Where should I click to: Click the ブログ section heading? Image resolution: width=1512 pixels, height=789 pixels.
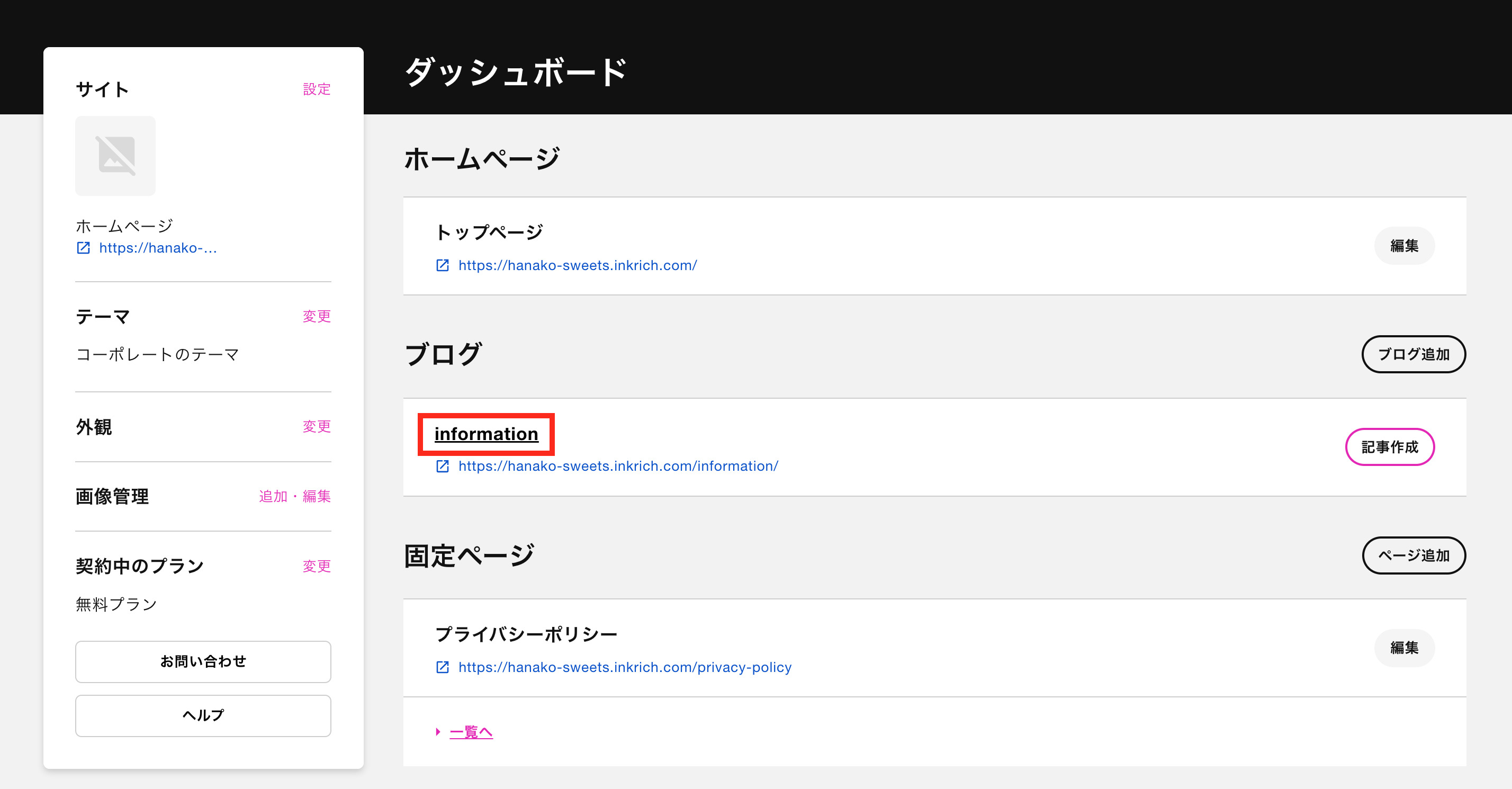pyautogui.click(x=443, y=354)
